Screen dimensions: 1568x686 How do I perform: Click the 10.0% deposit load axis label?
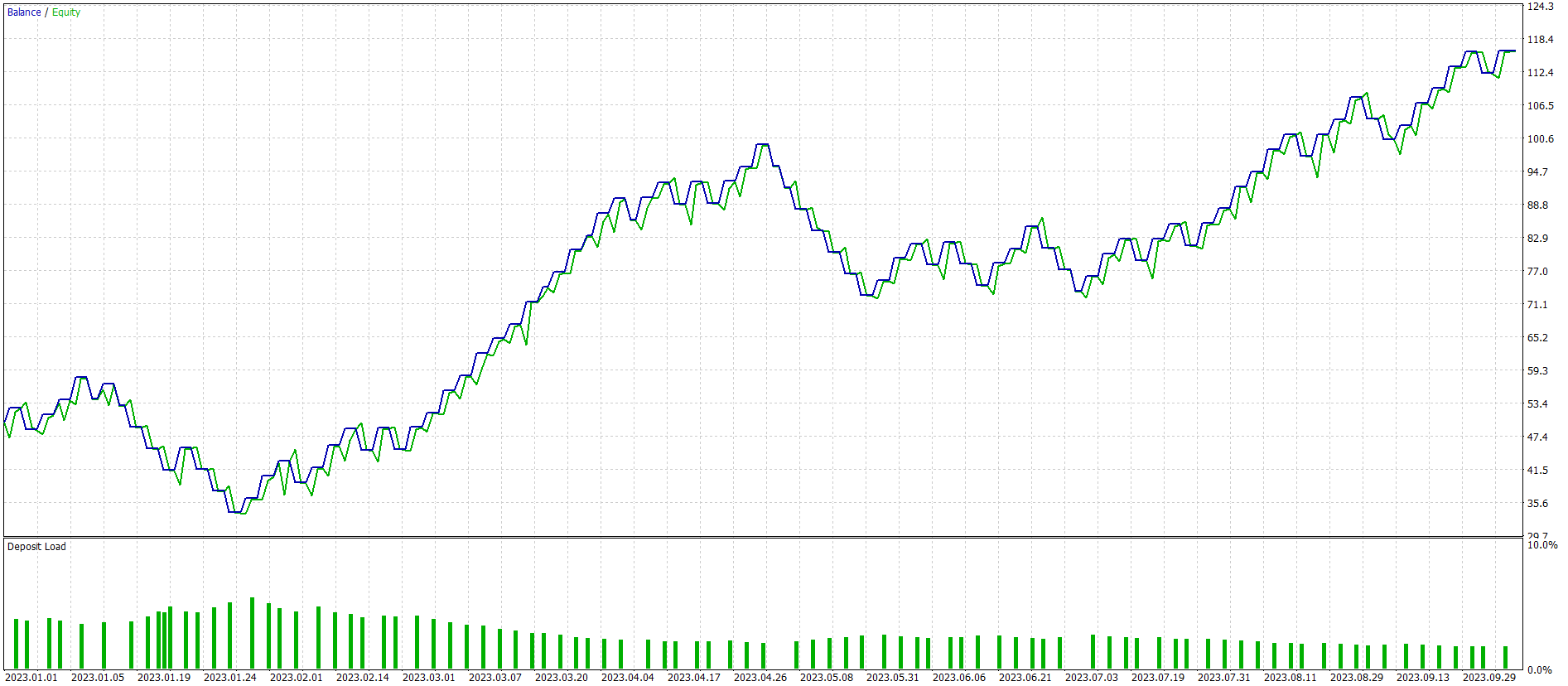1542,545
